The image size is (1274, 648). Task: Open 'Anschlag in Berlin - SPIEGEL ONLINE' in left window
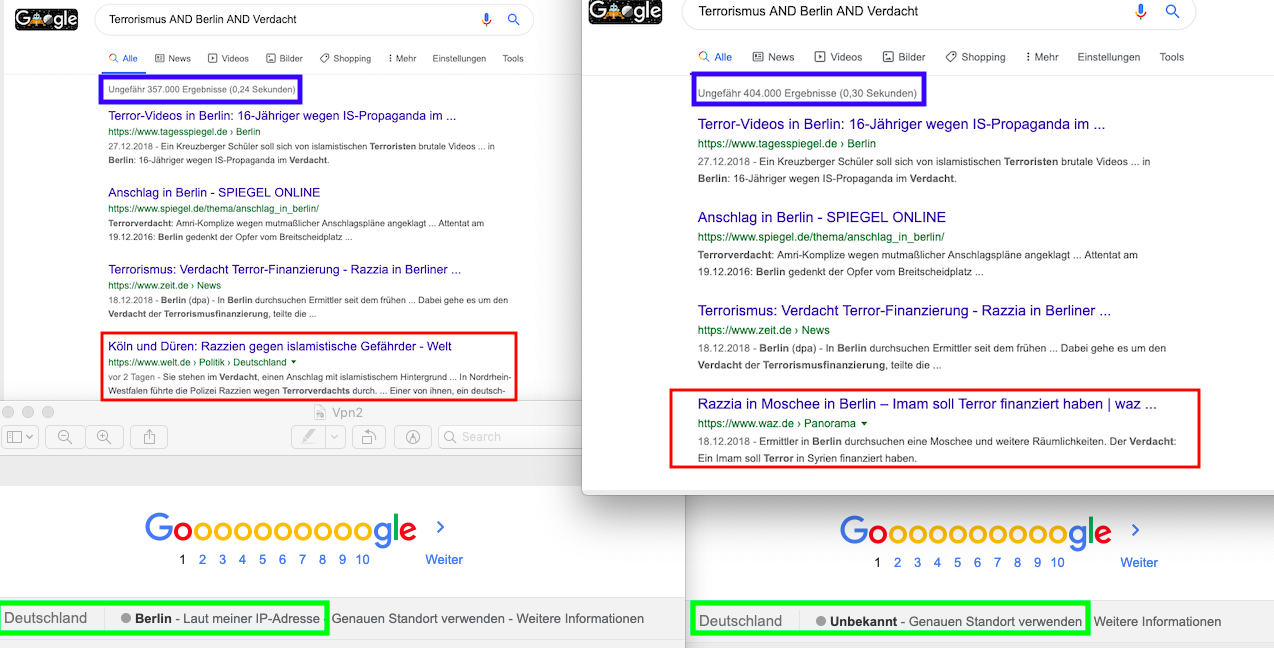coord(214,192)
